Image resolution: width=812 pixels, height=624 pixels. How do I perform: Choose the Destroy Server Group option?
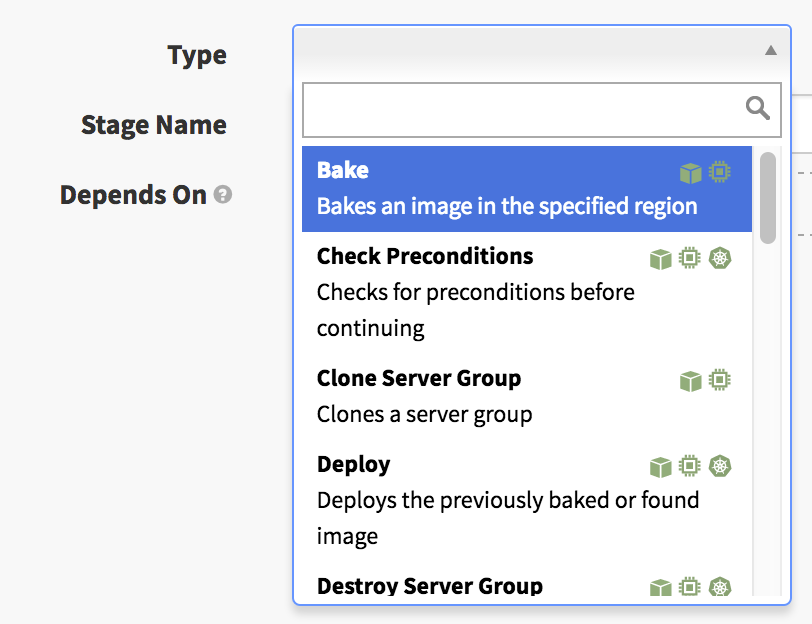click(430, 587)
